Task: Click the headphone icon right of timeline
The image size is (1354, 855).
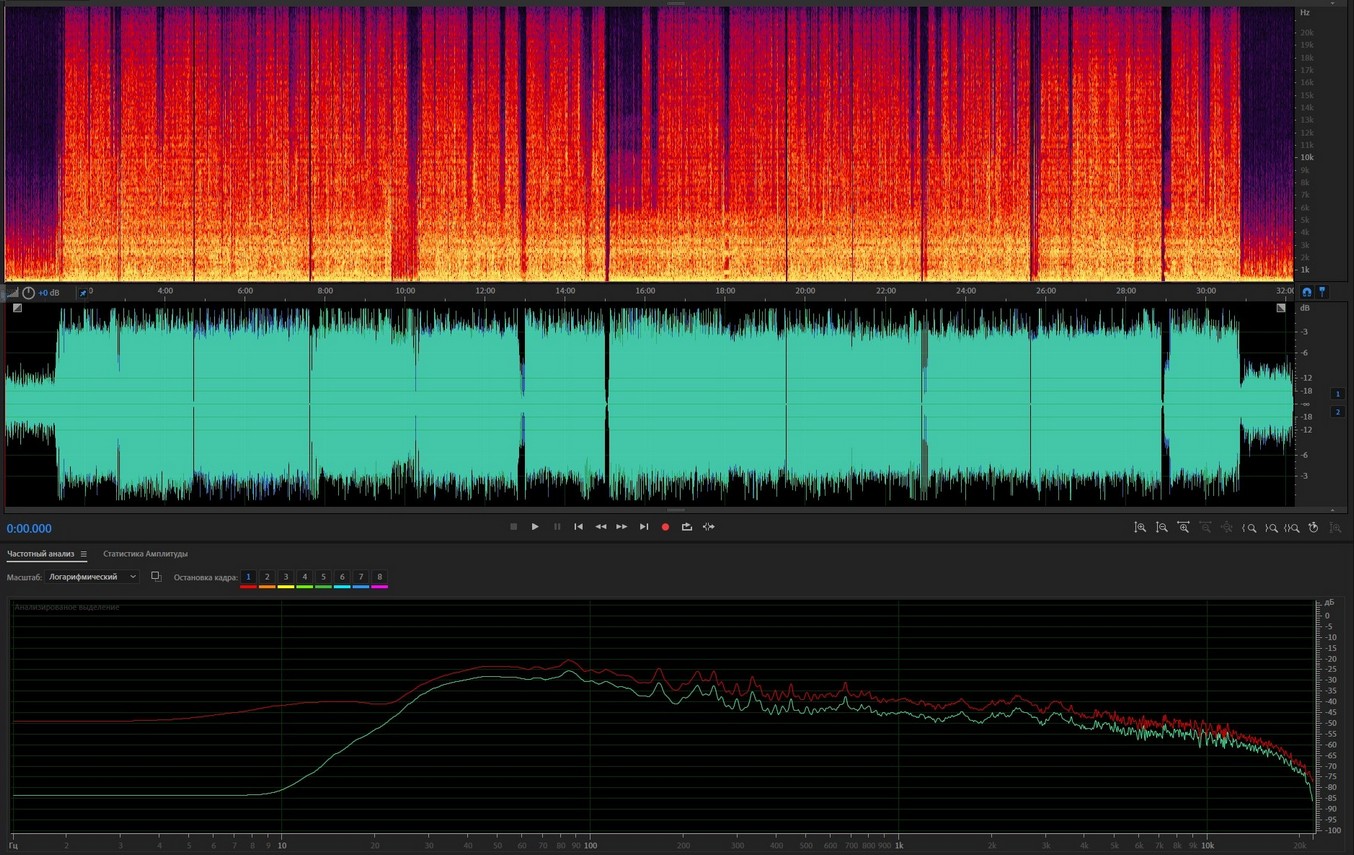Action: click(x=1306, y=292)
